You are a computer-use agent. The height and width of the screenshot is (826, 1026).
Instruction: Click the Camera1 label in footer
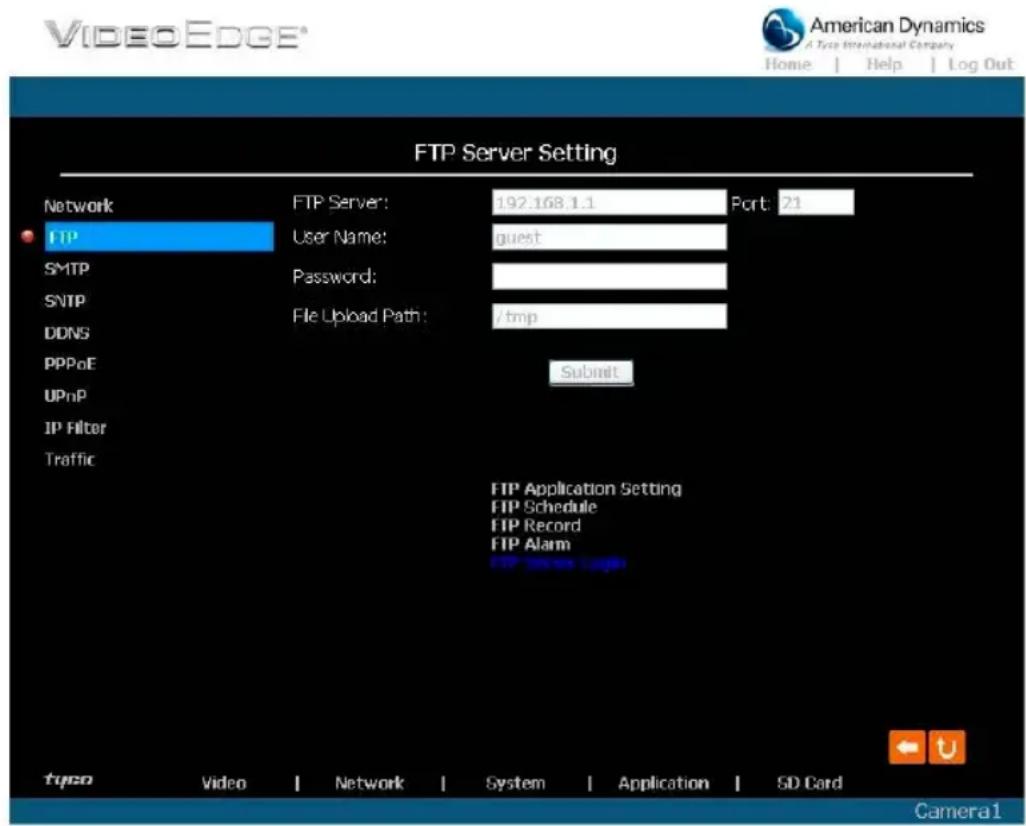tap(957, 811)
